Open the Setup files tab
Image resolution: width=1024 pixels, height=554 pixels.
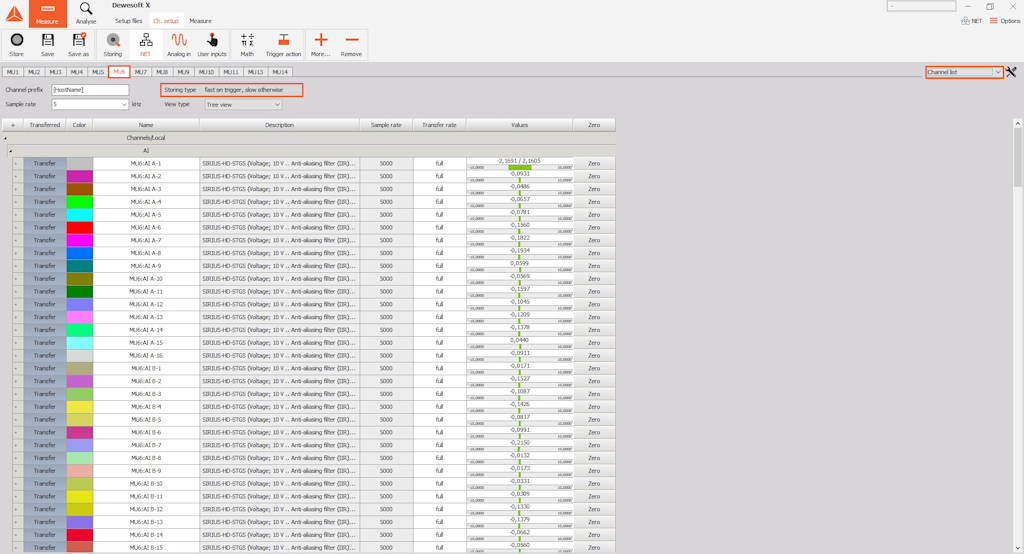click(129, 21)
